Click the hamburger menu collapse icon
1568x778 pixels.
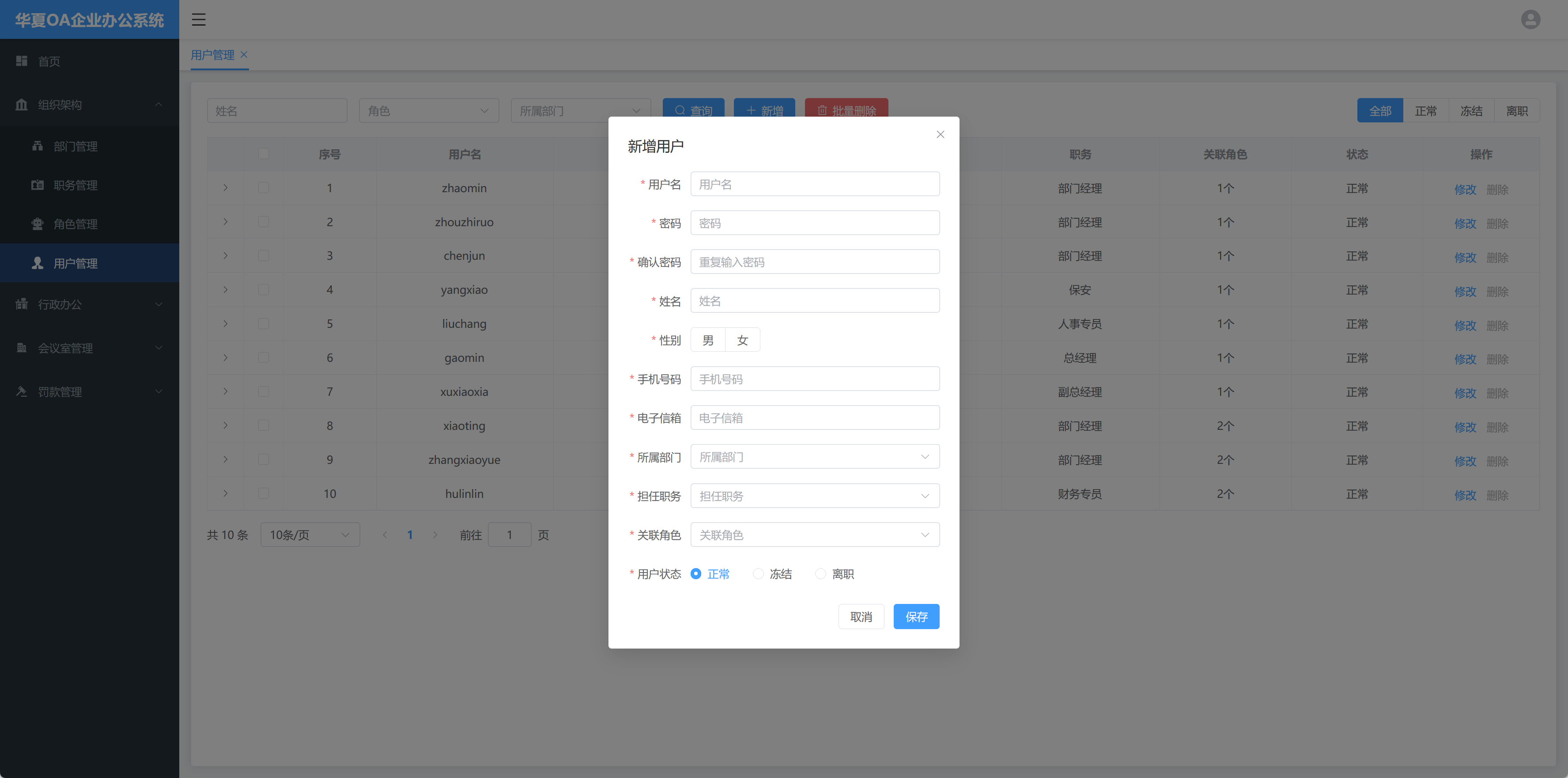coord(198,19)
